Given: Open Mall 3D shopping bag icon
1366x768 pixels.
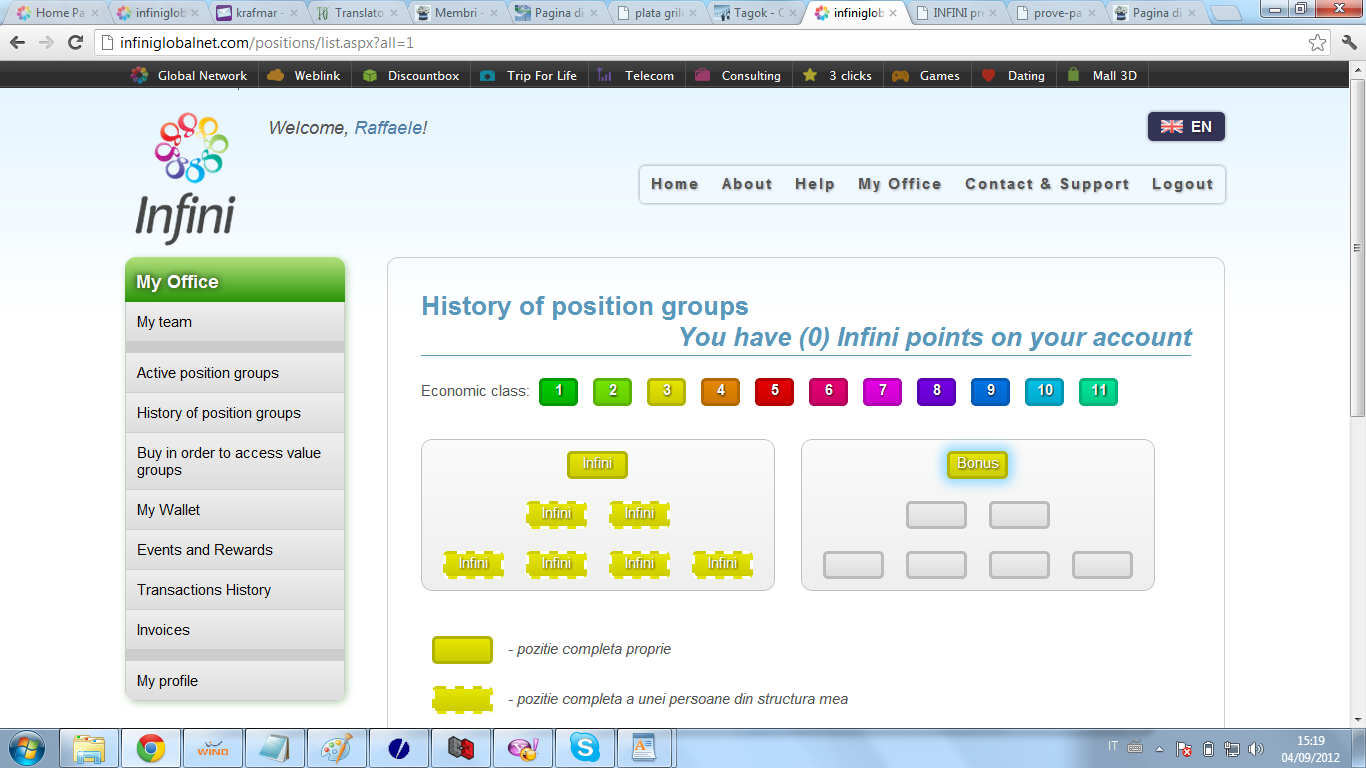Looking at the screenshot, I should tap(1074, 76).
